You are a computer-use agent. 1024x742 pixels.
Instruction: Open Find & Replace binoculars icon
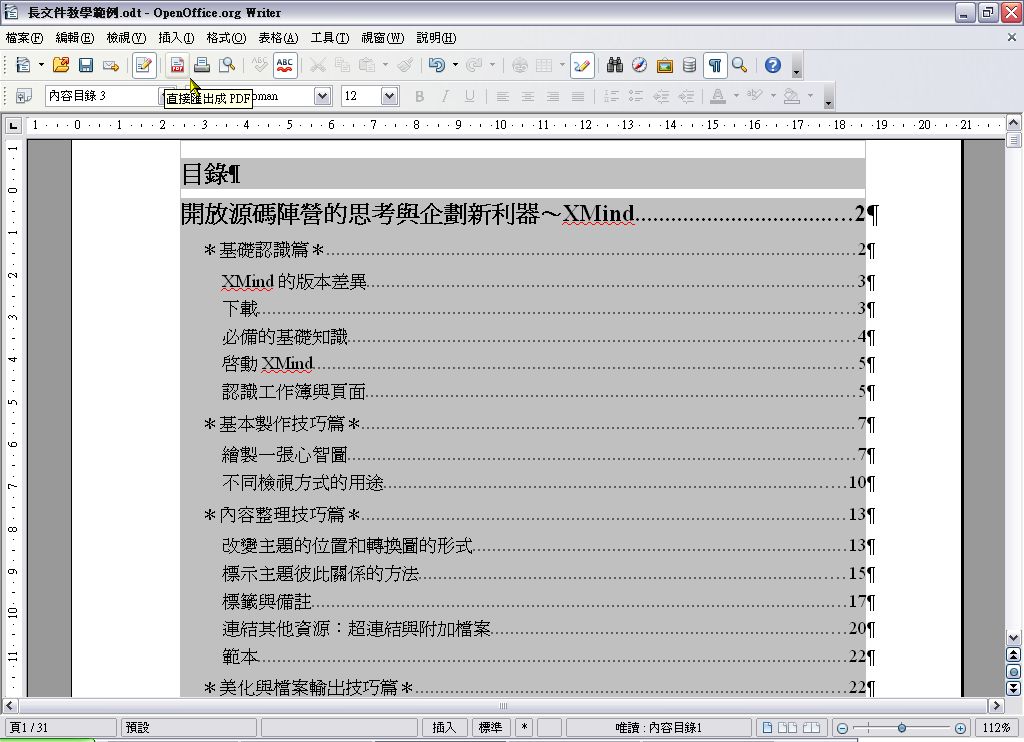[x=615, y=65]
